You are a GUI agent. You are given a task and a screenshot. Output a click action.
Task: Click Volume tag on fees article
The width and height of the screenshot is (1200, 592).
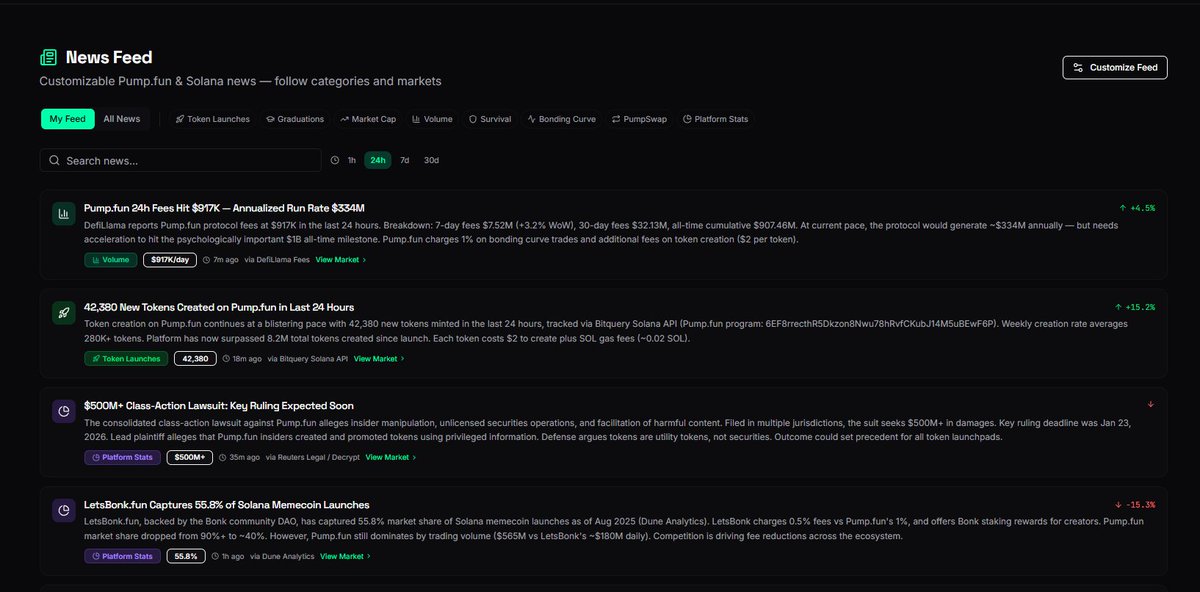click(x=111, y=260)
